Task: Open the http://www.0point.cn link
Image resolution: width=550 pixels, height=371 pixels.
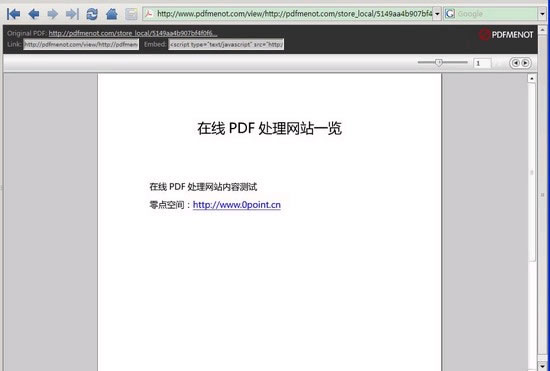Action: (237, 205)
